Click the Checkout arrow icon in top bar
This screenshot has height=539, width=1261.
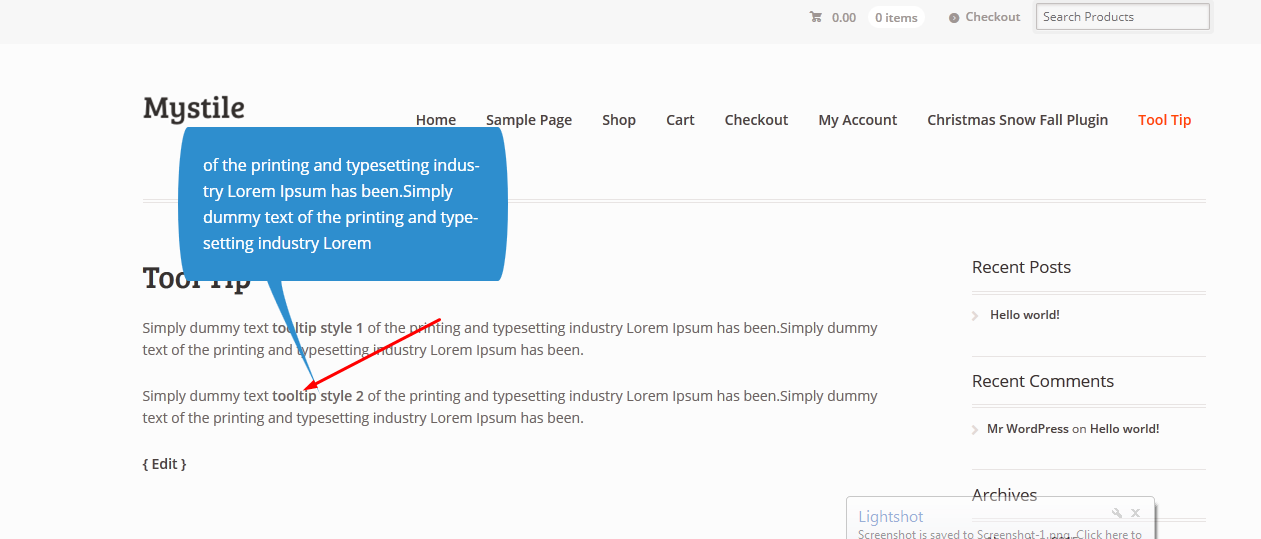point(954,18)
